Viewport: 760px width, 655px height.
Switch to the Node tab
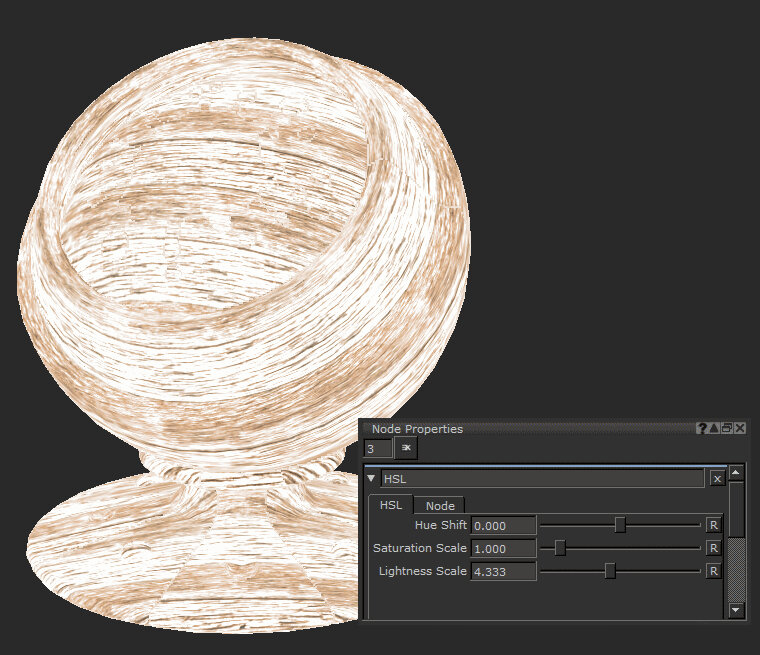point(440,505)
